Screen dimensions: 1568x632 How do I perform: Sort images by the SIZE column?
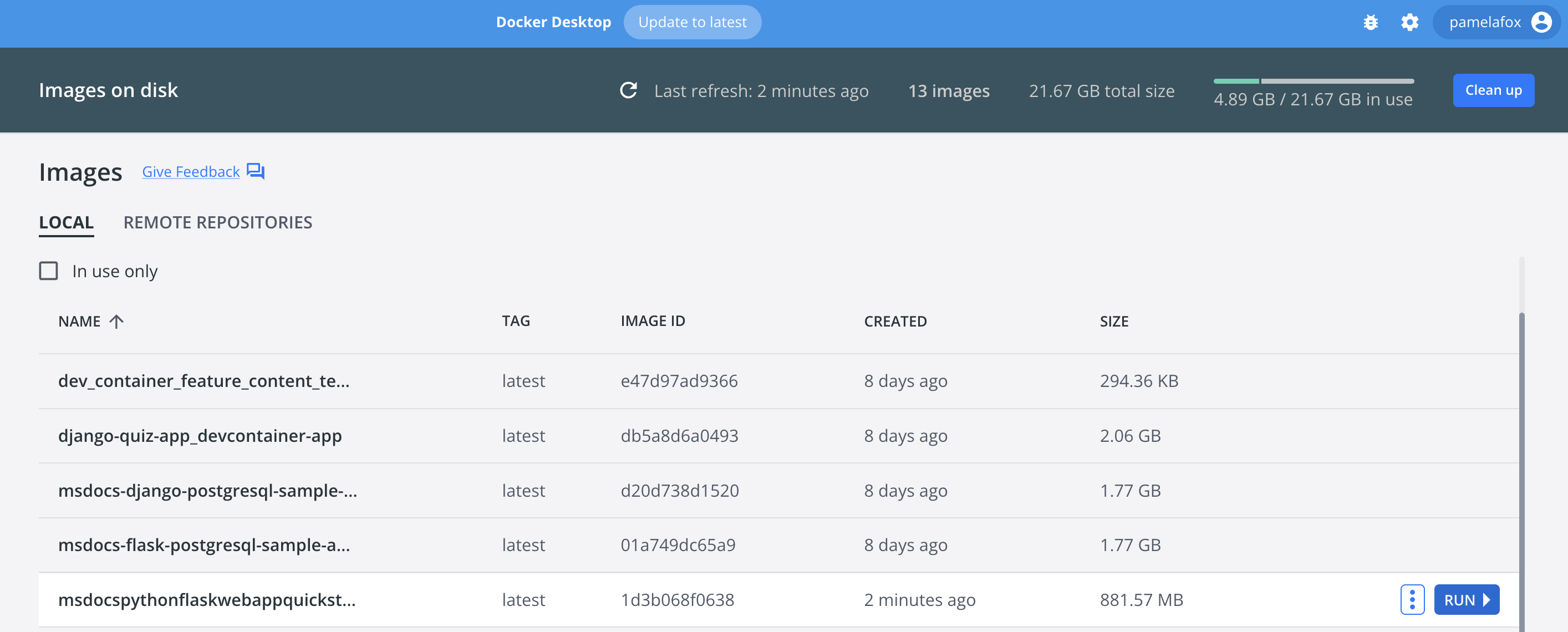[x=1114, y=321]
